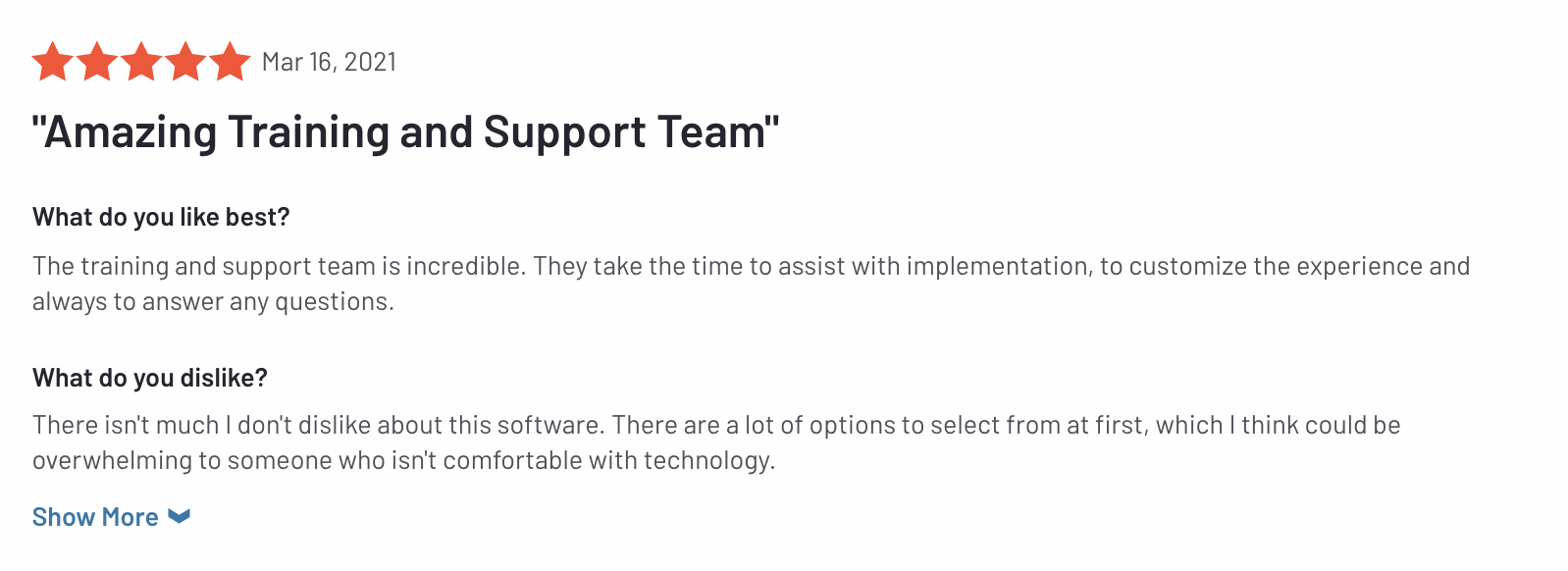Viewport: 1568px width, 571px height.
Task: Click the heading What do you like best?
Action: coord(159,217)
